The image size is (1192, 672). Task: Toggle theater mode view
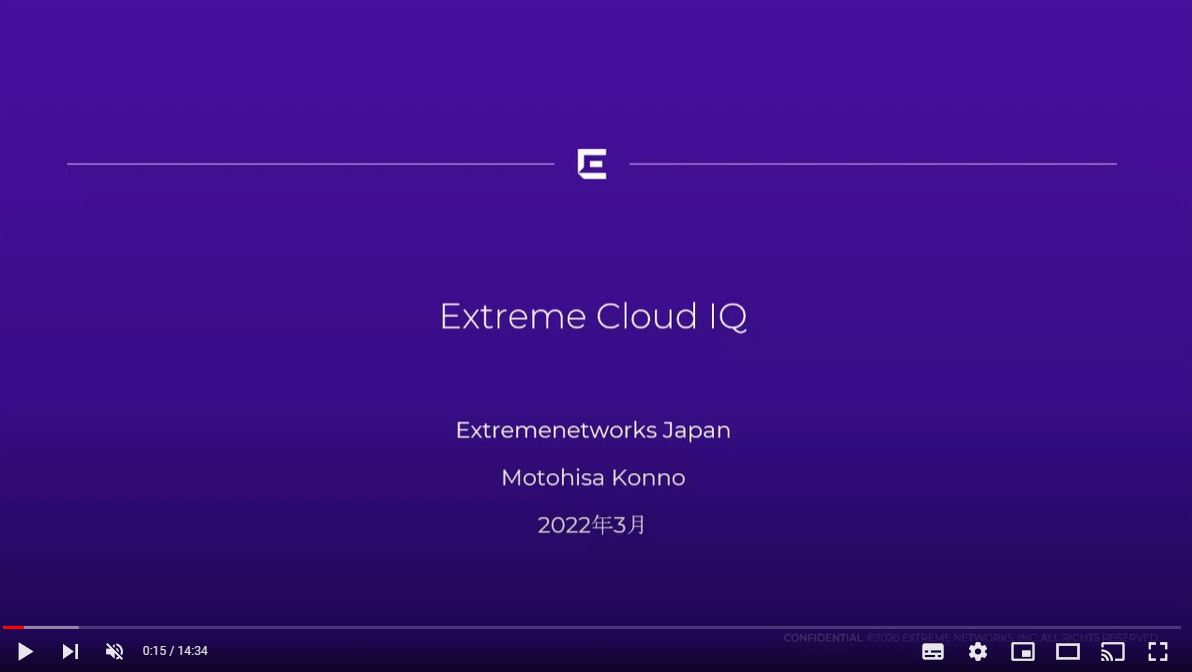(1068, 651)
